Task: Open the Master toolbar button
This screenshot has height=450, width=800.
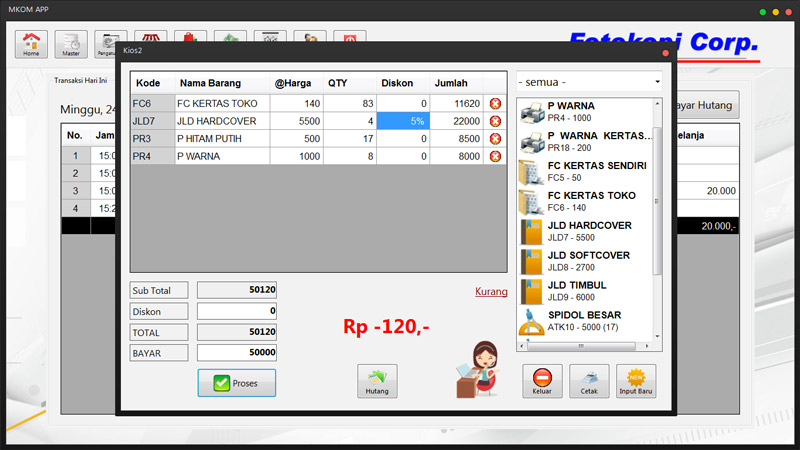Action: [71, 44]
